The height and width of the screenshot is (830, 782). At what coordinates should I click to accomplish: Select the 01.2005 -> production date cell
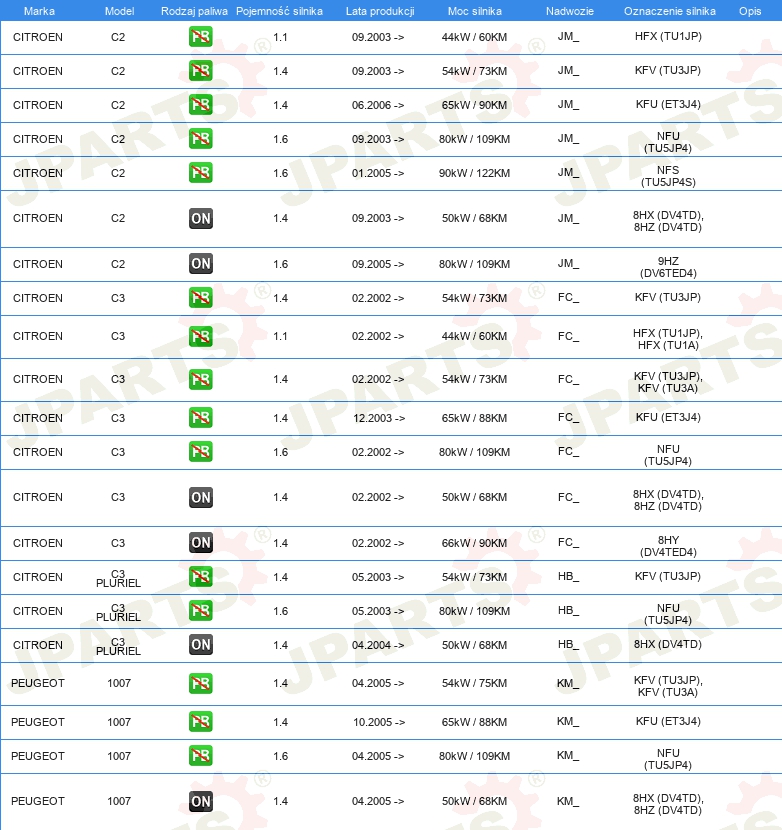point(378,173)
